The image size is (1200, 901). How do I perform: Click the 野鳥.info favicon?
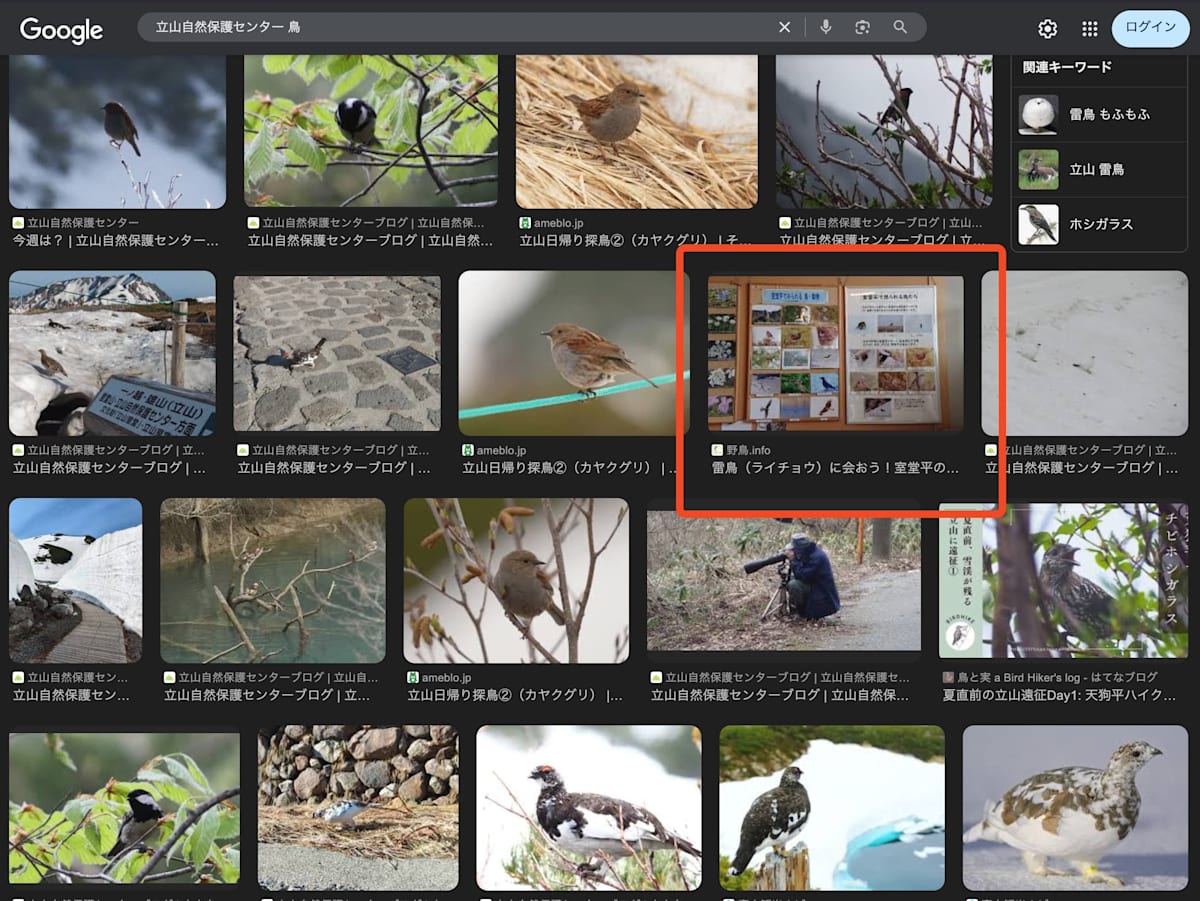coord(717,451)
